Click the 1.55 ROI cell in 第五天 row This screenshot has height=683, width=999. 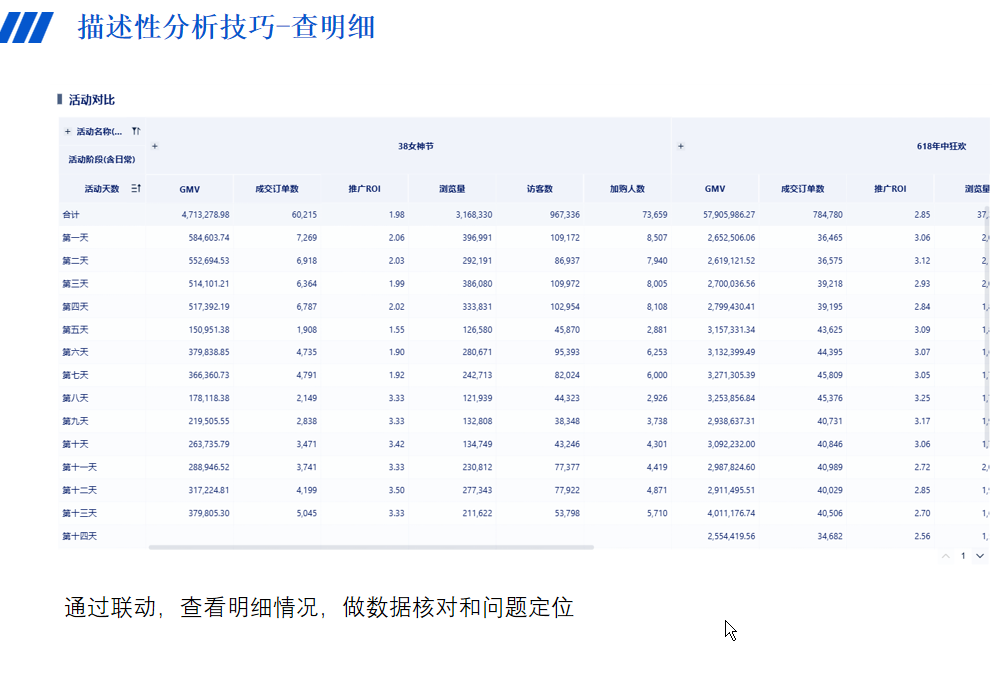coord(397,329)
